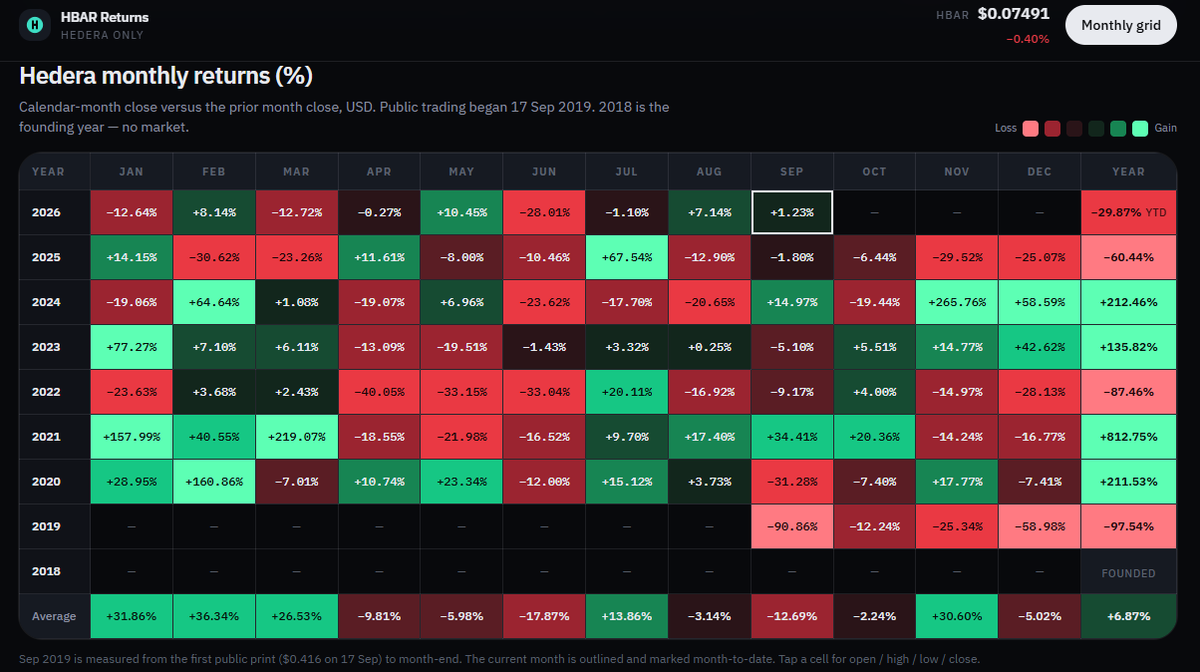Select the 2023 May cell −19.51%
1200x672 pixels.
pos(462,347)
